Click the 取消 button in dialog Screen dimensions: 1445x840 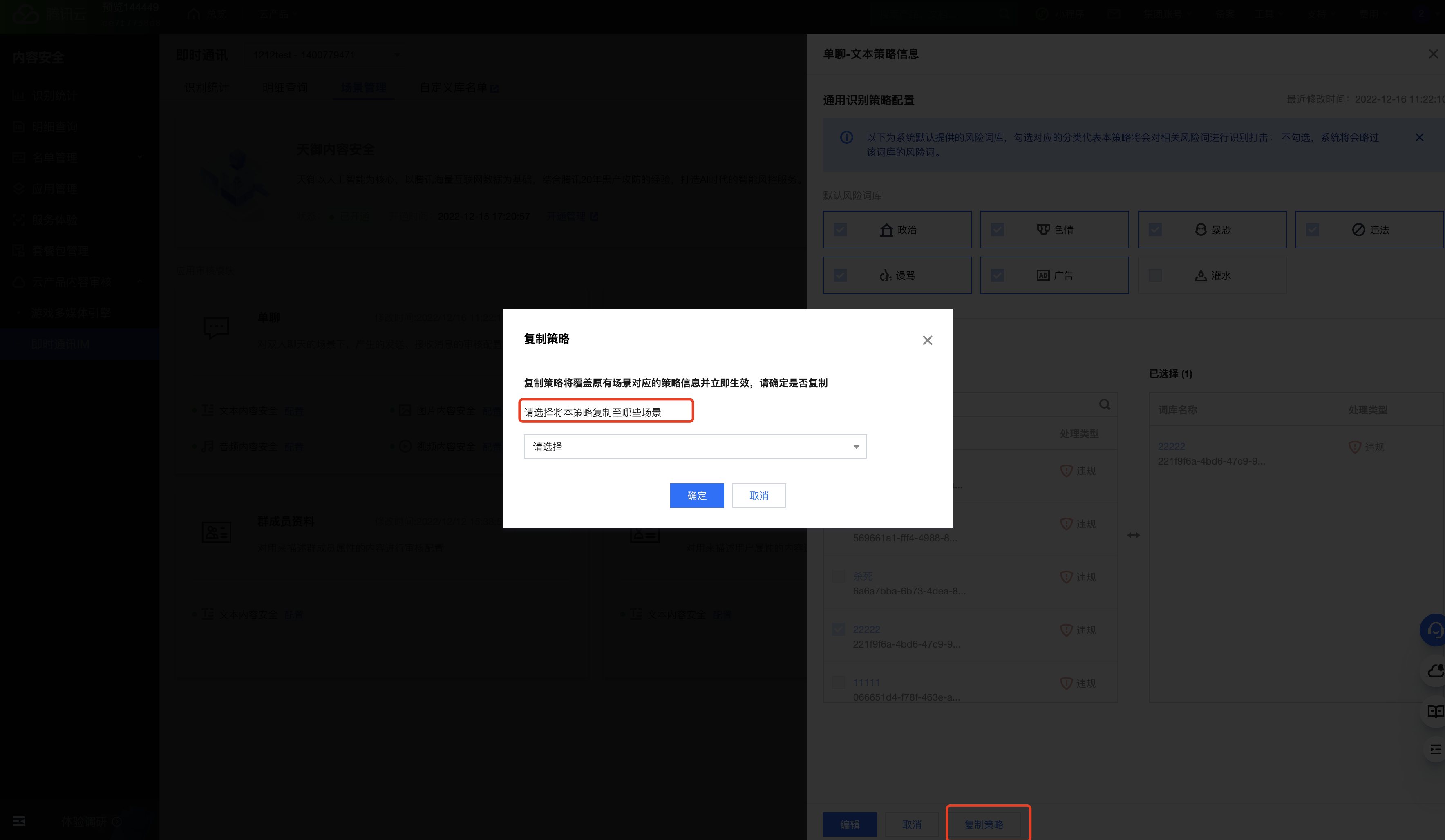click(758, 496)
